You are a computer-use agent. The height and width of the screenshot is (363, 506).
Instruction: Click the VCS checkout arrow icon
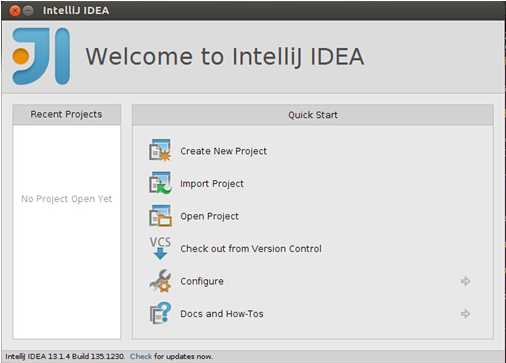click(x=160, y=248)
